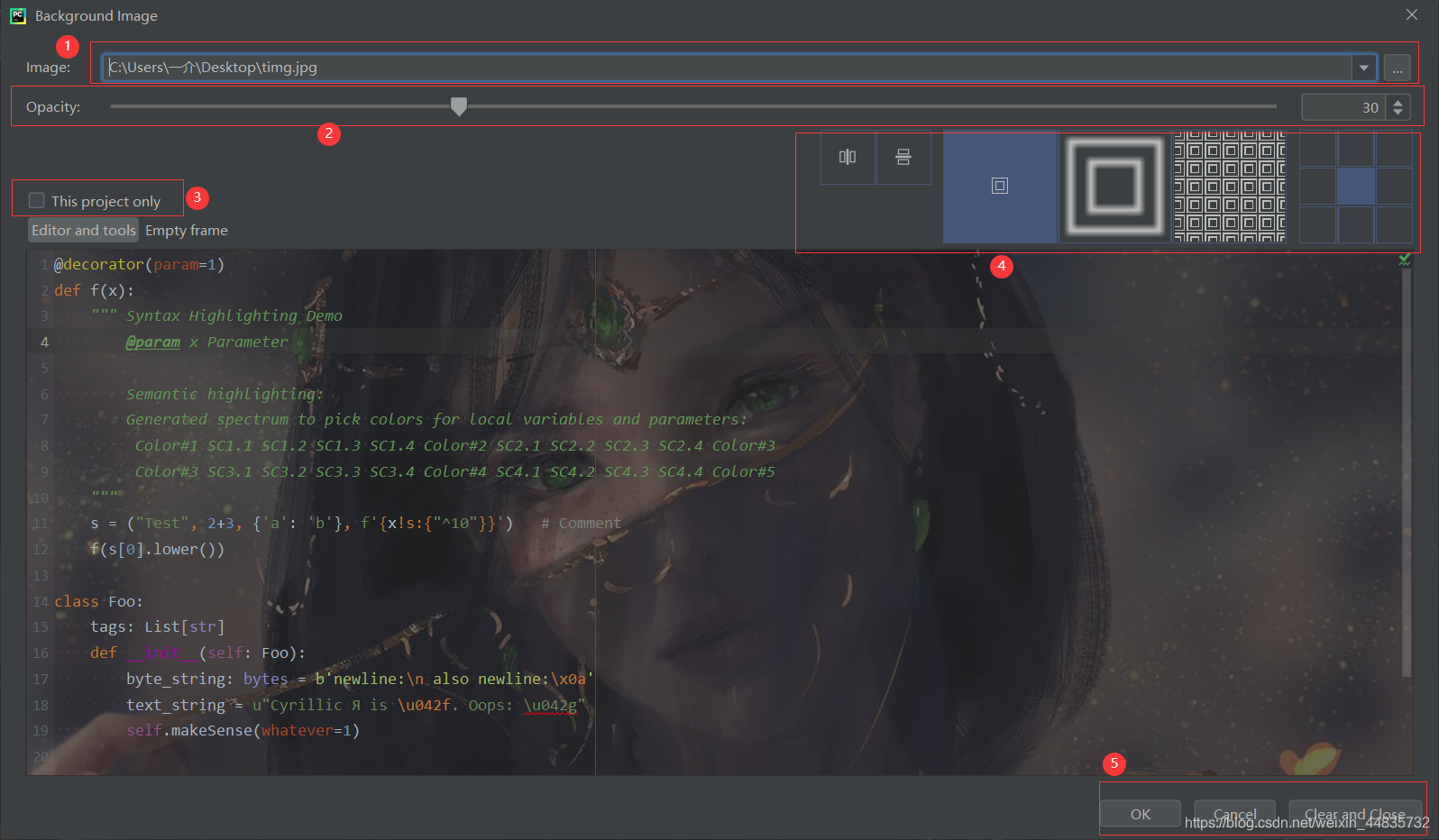Viewport: 1439px width, 840px height.
Task: Decrease opacity with the spinner down arrow
Action: (1398, 113)
